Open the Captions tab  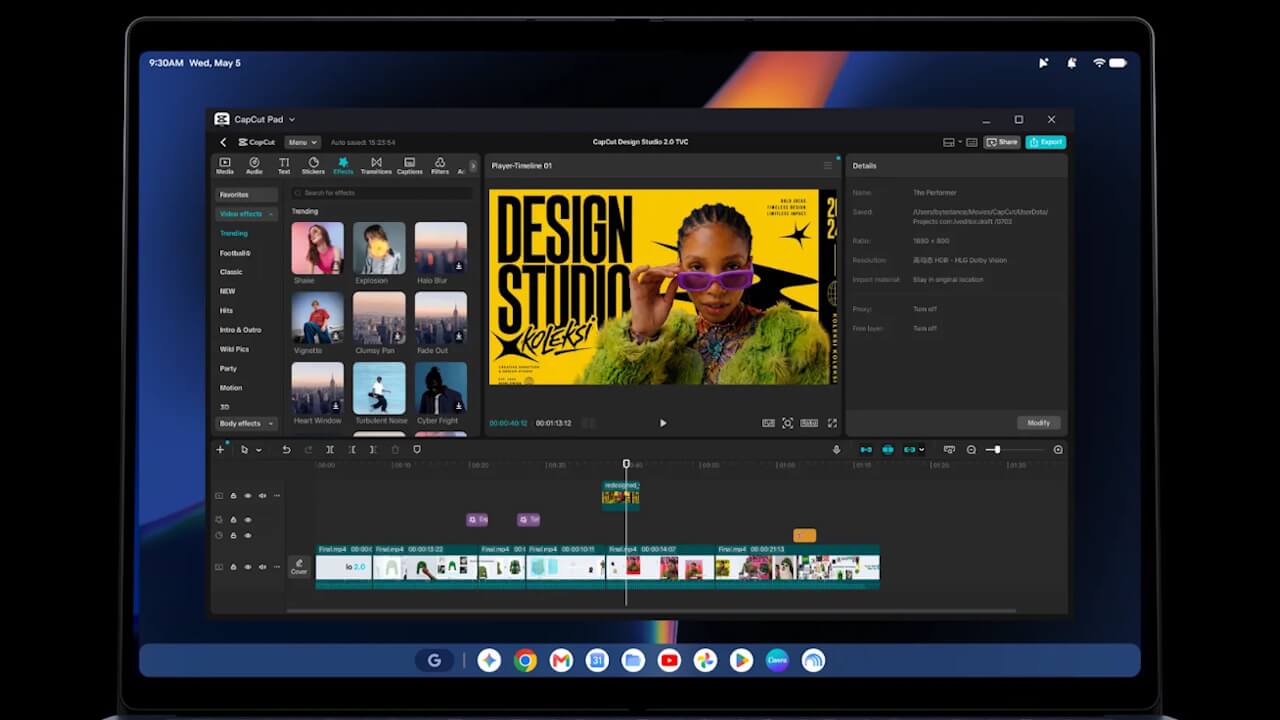pyautogui.click(x=410, y=166)
